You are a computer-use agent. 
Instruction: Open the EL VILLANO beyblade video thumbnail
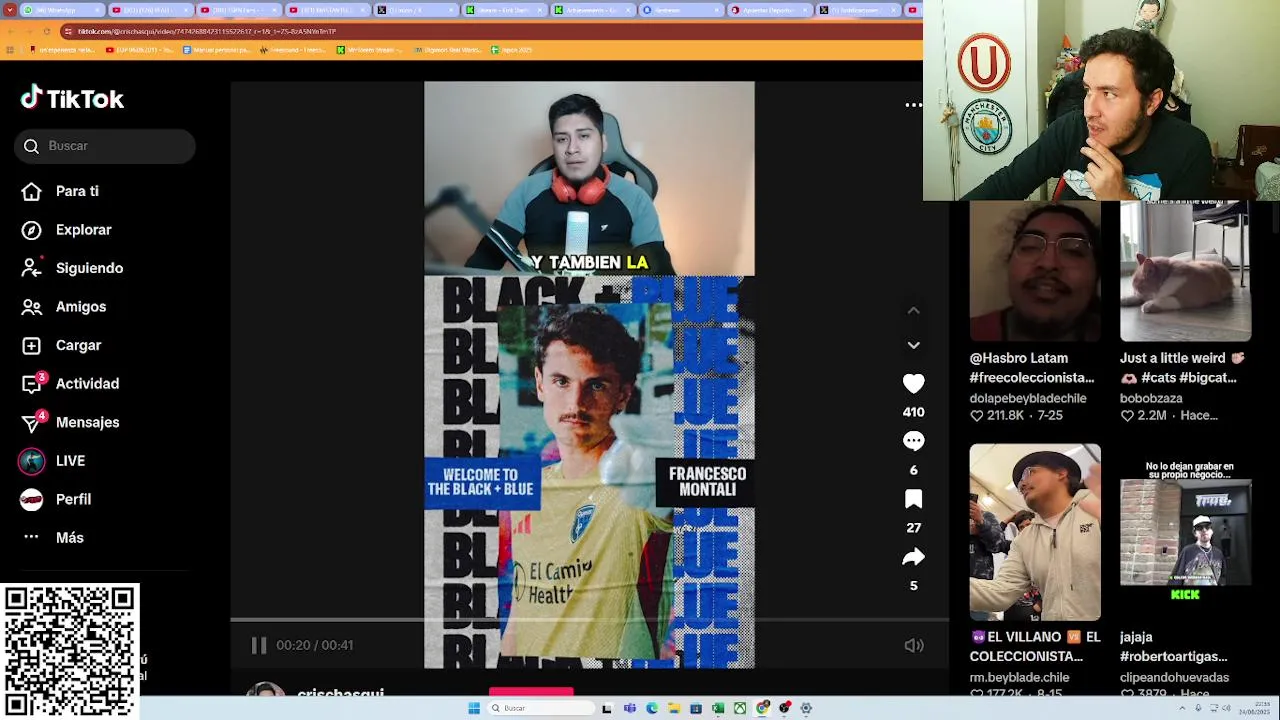pyautogui.click(x=1035, y=532)
